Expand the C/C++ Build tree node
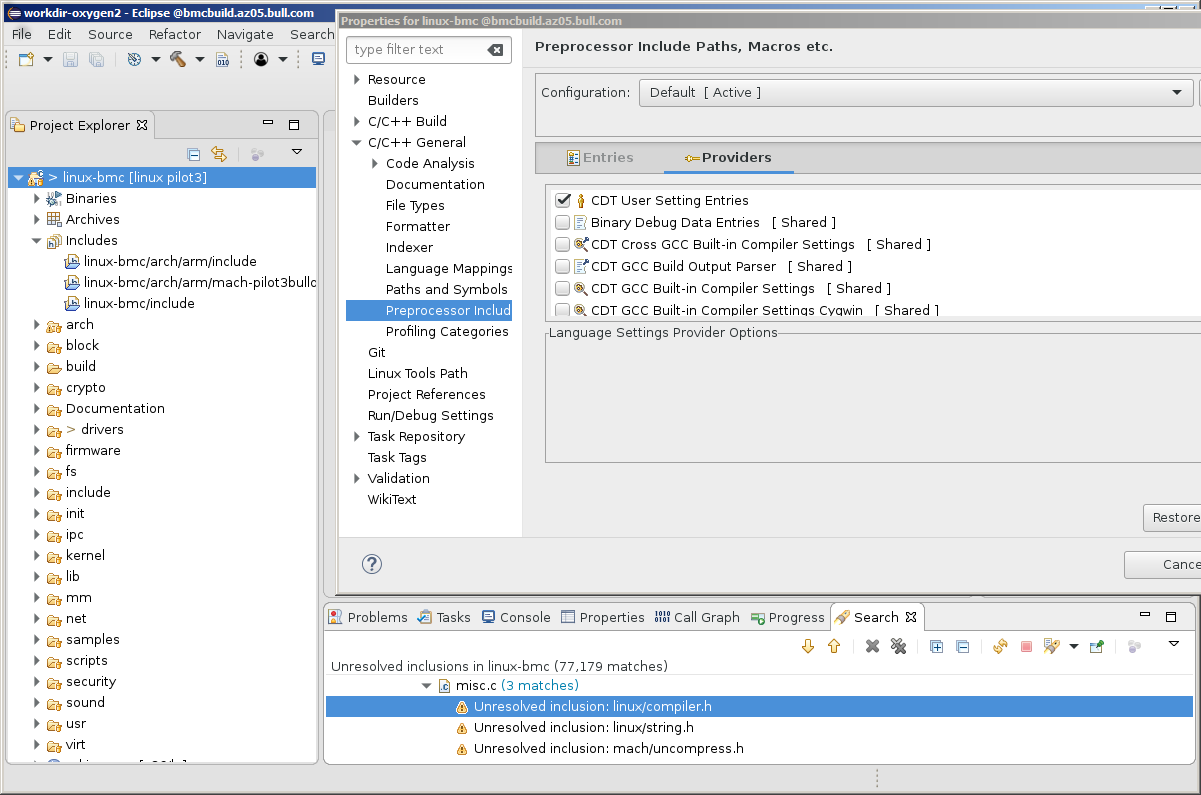1201x795 pixels. [x=357, y=121]
